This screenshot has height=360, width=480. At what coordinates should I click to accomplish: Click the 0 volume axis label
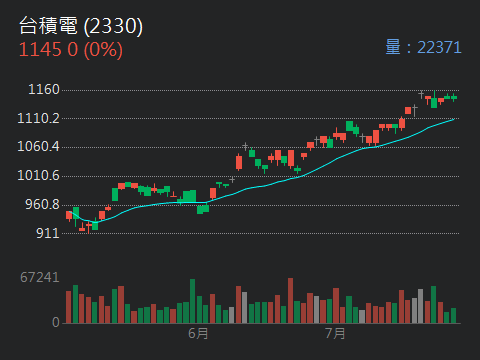tap(56, 322)
